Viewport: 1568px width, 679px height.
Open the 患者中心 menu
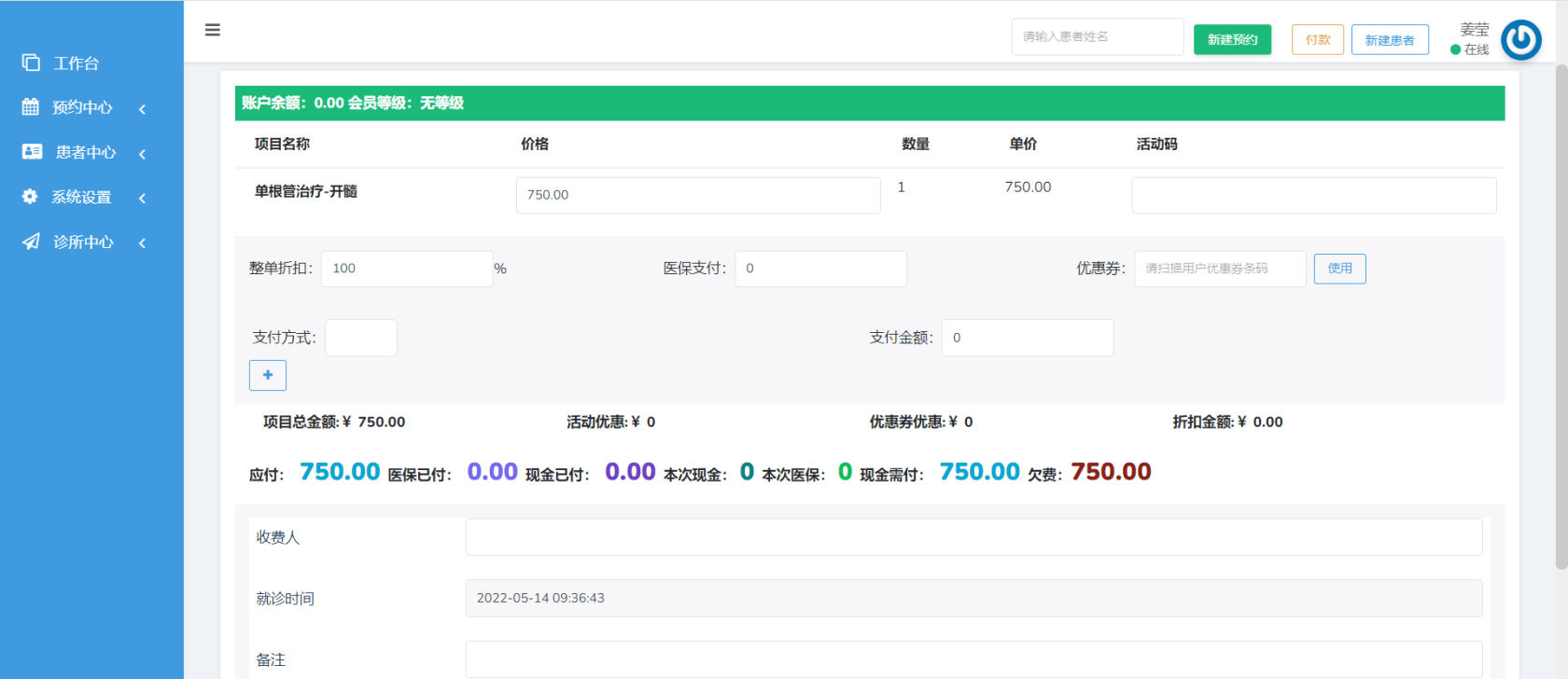(86, 152)
